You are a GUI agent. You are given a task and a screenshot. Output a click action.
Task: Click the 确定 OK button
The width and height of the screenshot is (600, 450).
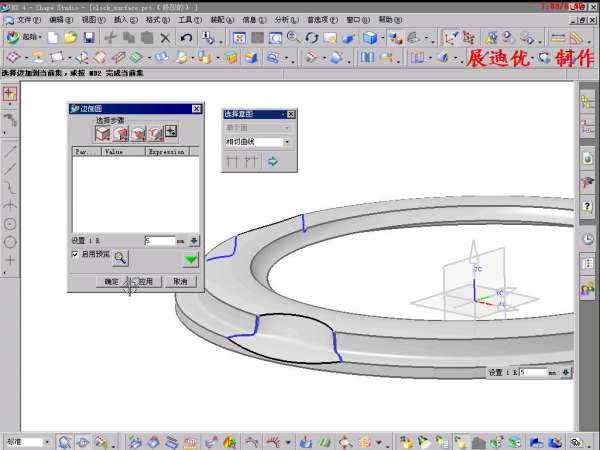111,282
